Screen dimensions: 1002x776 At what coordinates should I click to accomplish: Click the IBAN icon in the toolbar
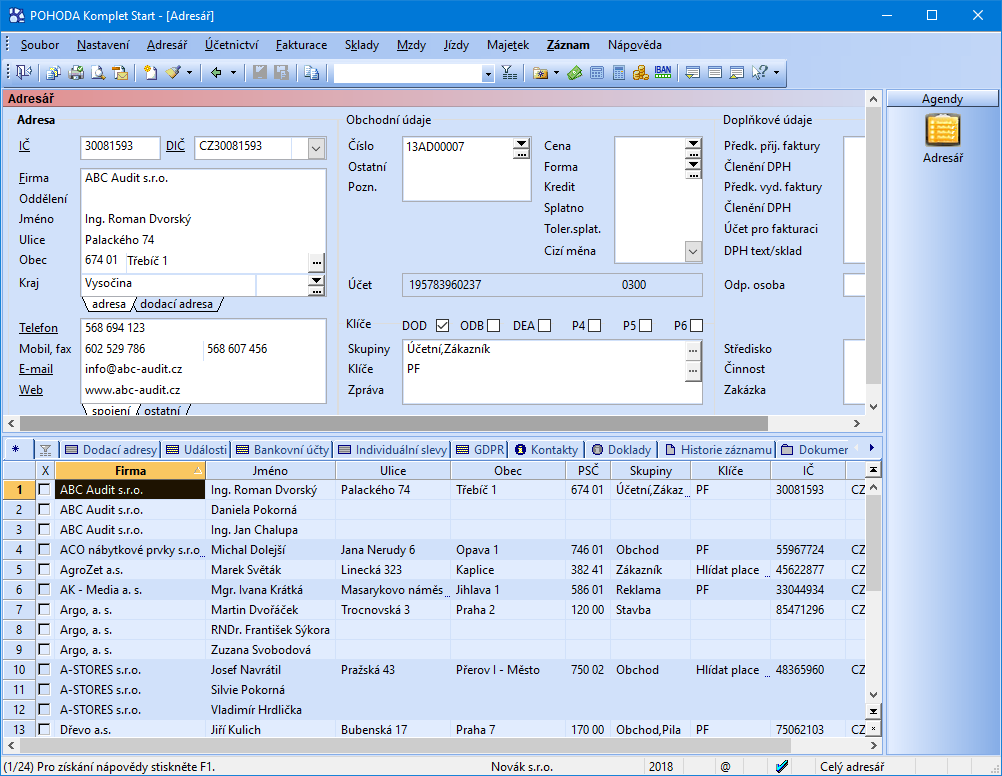[x=663, y=73]
